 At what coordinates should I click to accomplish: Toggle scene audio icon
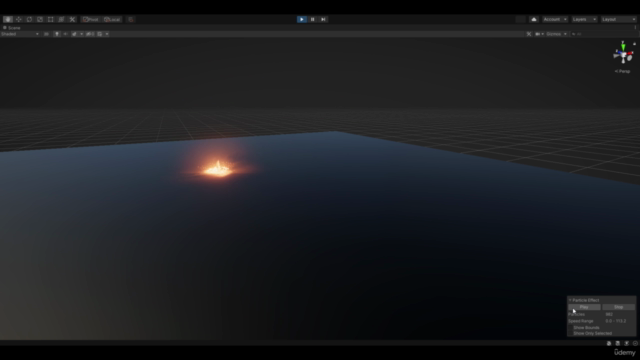(x=65, y=34)
